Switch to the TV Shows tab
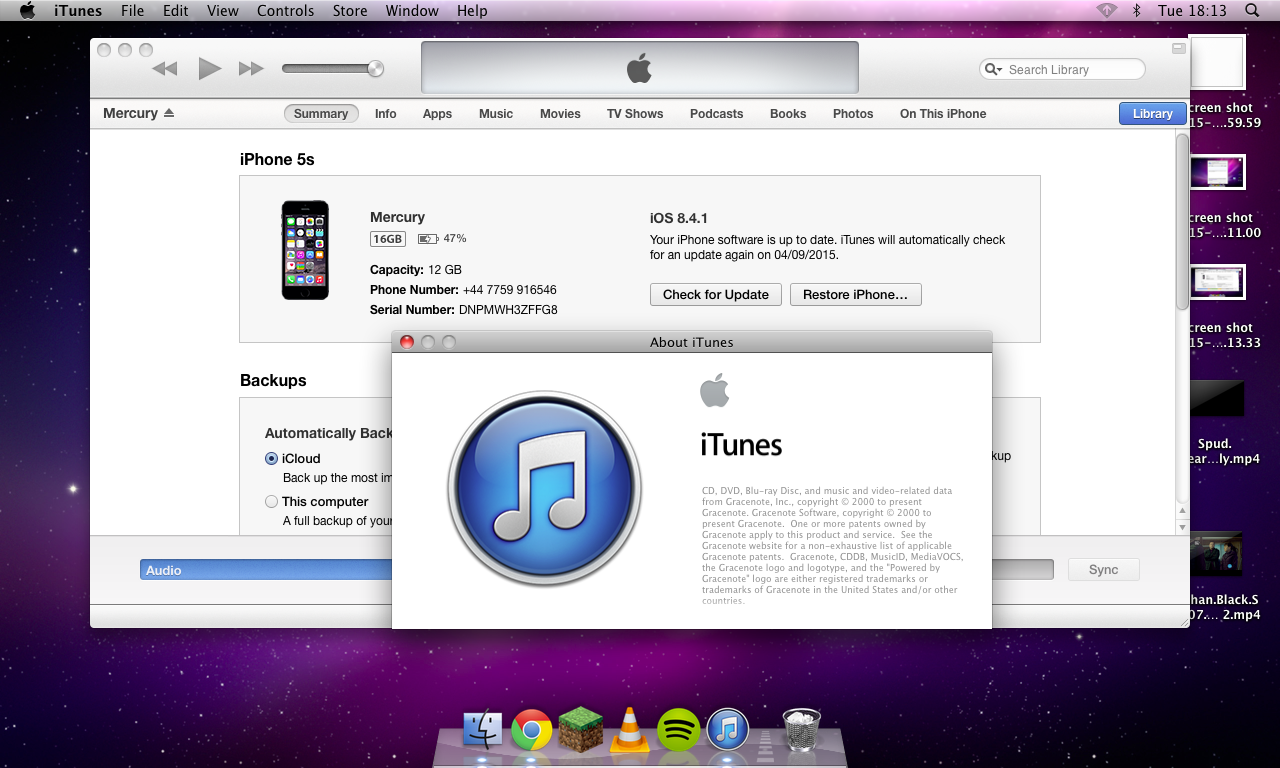Viewport: 1280px width, 768px height. tap(635, 114)
